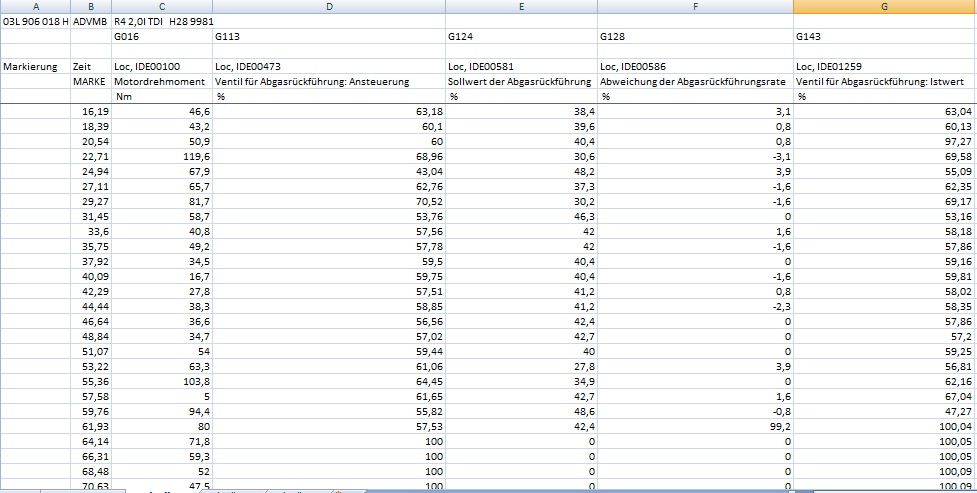Select cell containing 03L 906 018 H

[x=35, y=20]
